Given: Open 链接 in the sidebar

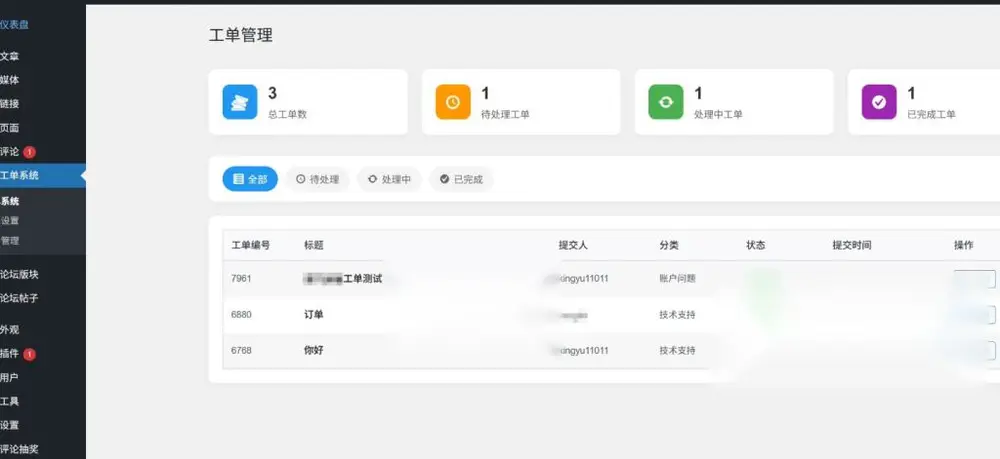Looking at the screenshot, I should click(10, 103).
